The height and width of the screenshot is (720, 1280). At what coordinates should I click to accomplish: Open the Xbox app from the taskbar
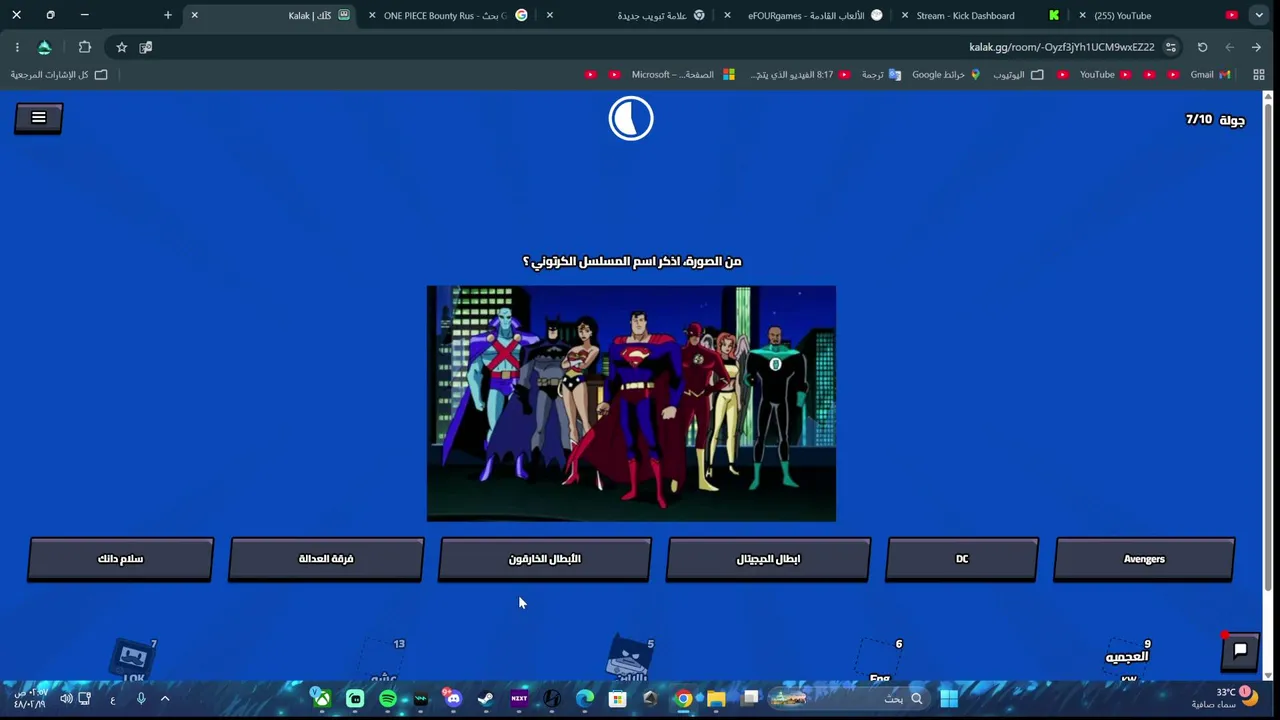[x=321, y=698]
